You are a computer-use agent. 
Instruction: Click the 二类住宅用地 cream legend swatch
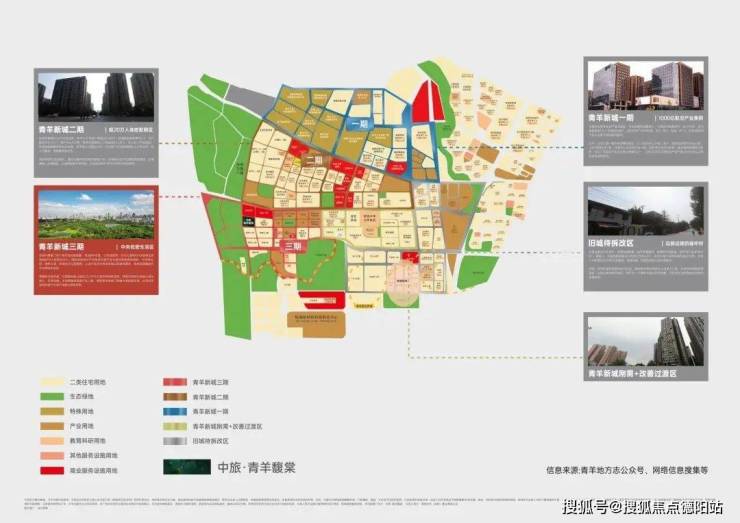coord(52,382)
